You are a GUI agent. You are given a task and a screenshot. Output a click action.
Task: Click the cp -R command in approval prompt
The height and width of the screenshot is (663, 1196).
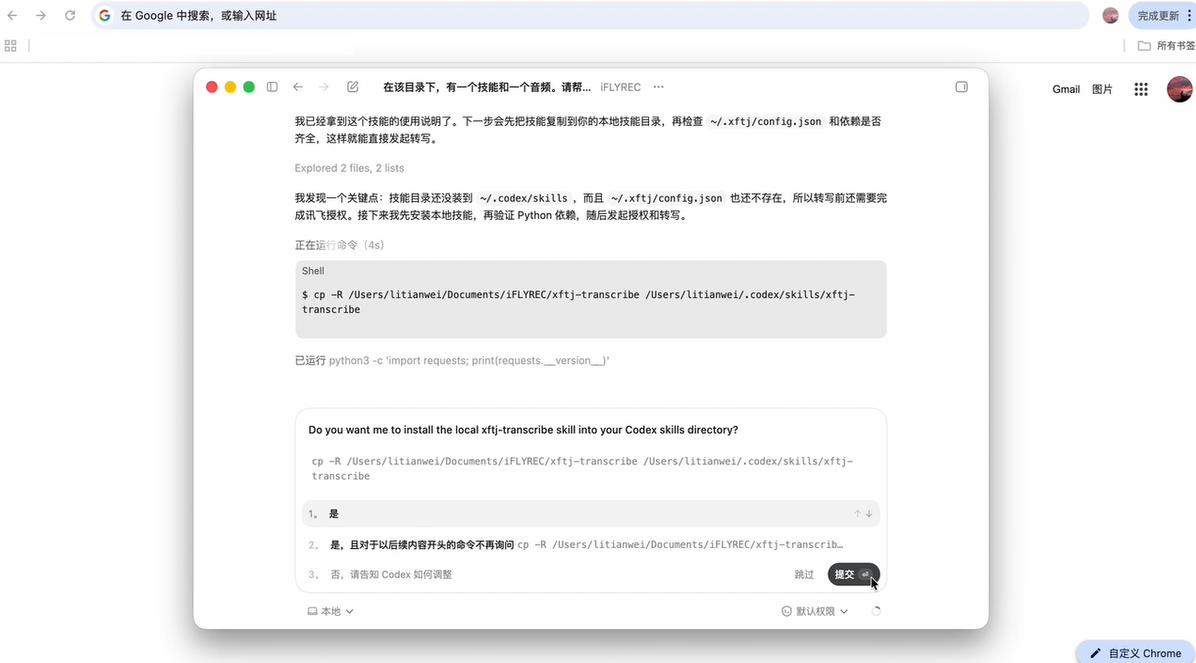point(582,468)
